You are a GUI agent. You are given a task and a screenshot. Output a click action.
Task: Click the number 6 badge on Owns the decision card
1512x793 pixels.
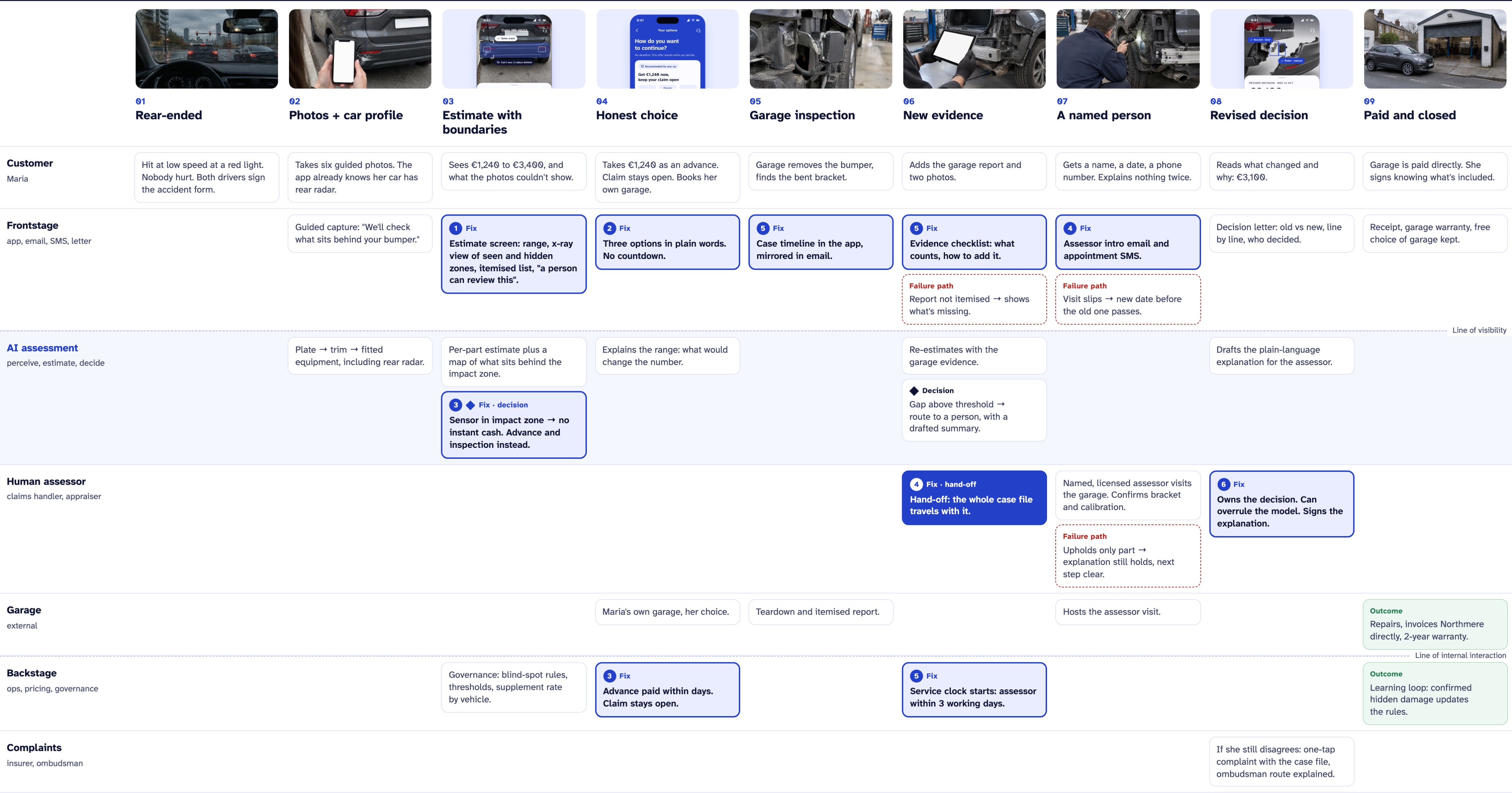point(1224,484)
